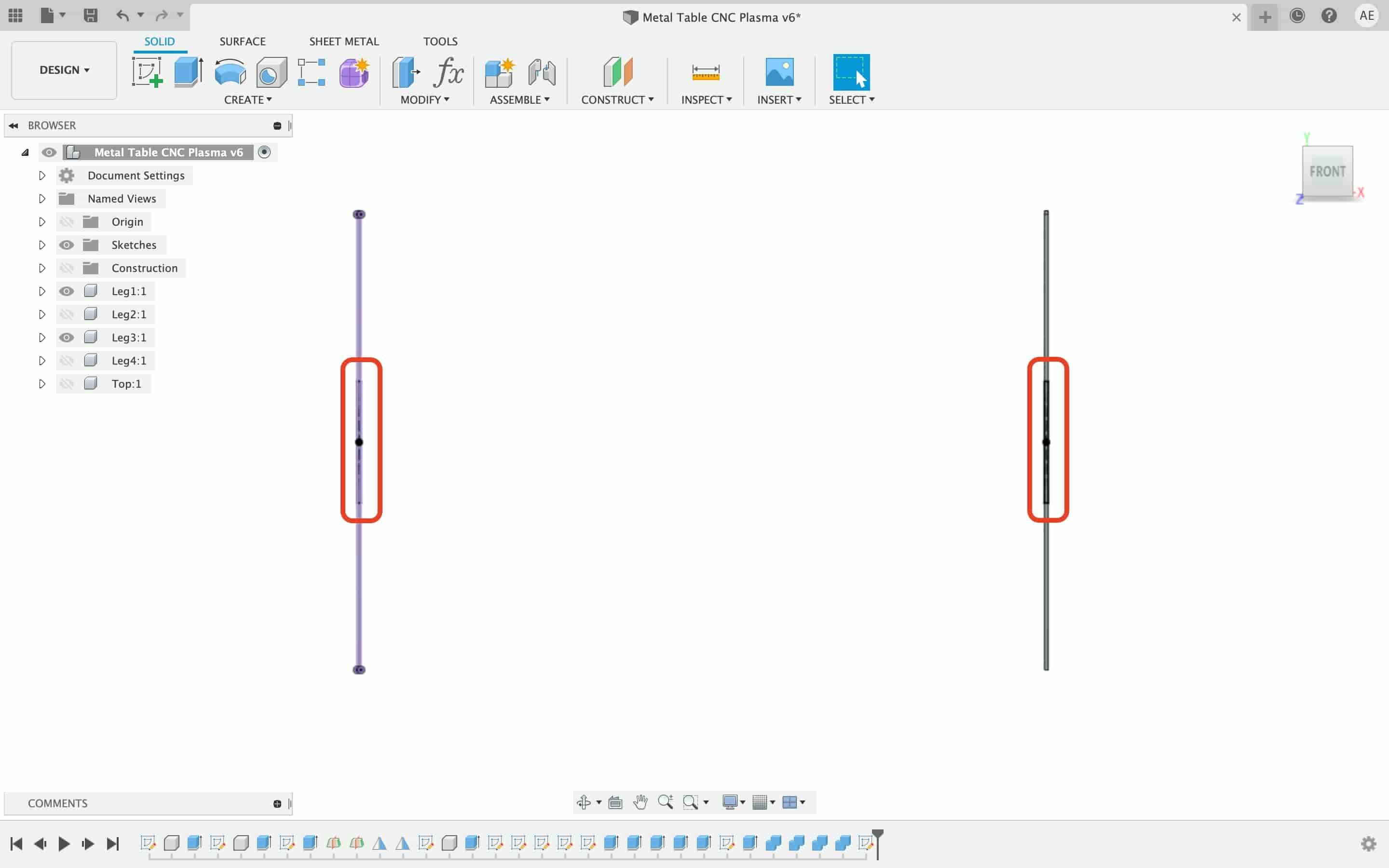Expand the Origin folder in browser

(41, 221)
